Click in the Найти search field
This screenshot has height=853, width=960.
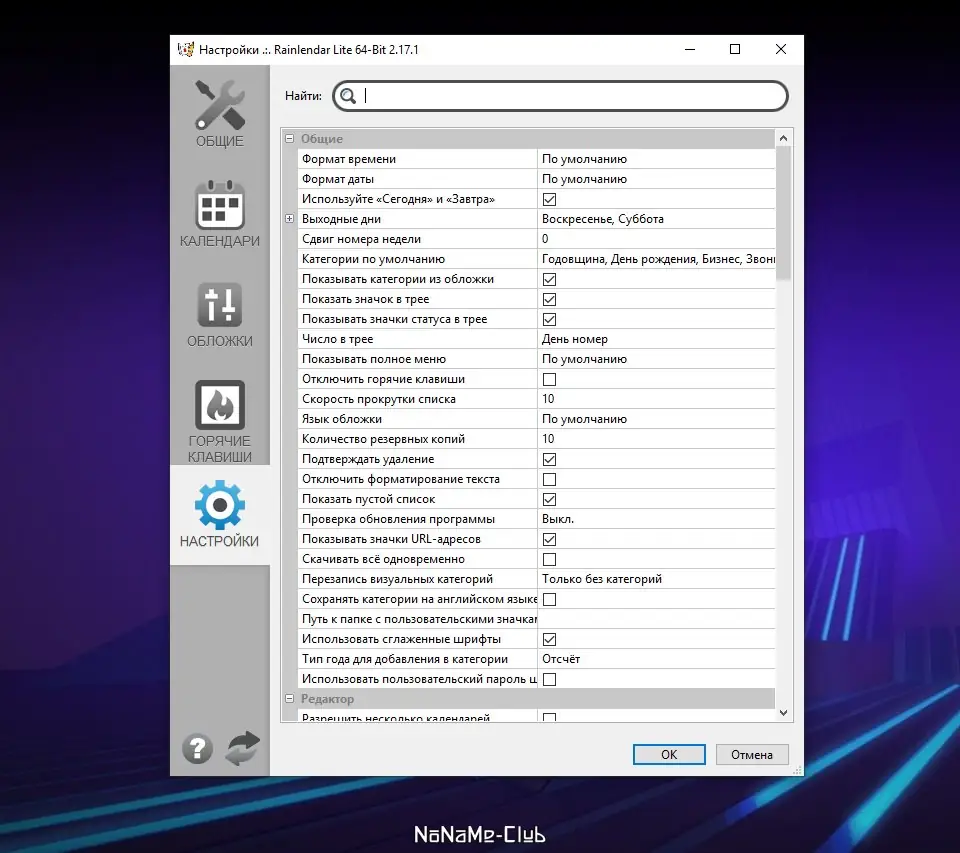(560, 96)
